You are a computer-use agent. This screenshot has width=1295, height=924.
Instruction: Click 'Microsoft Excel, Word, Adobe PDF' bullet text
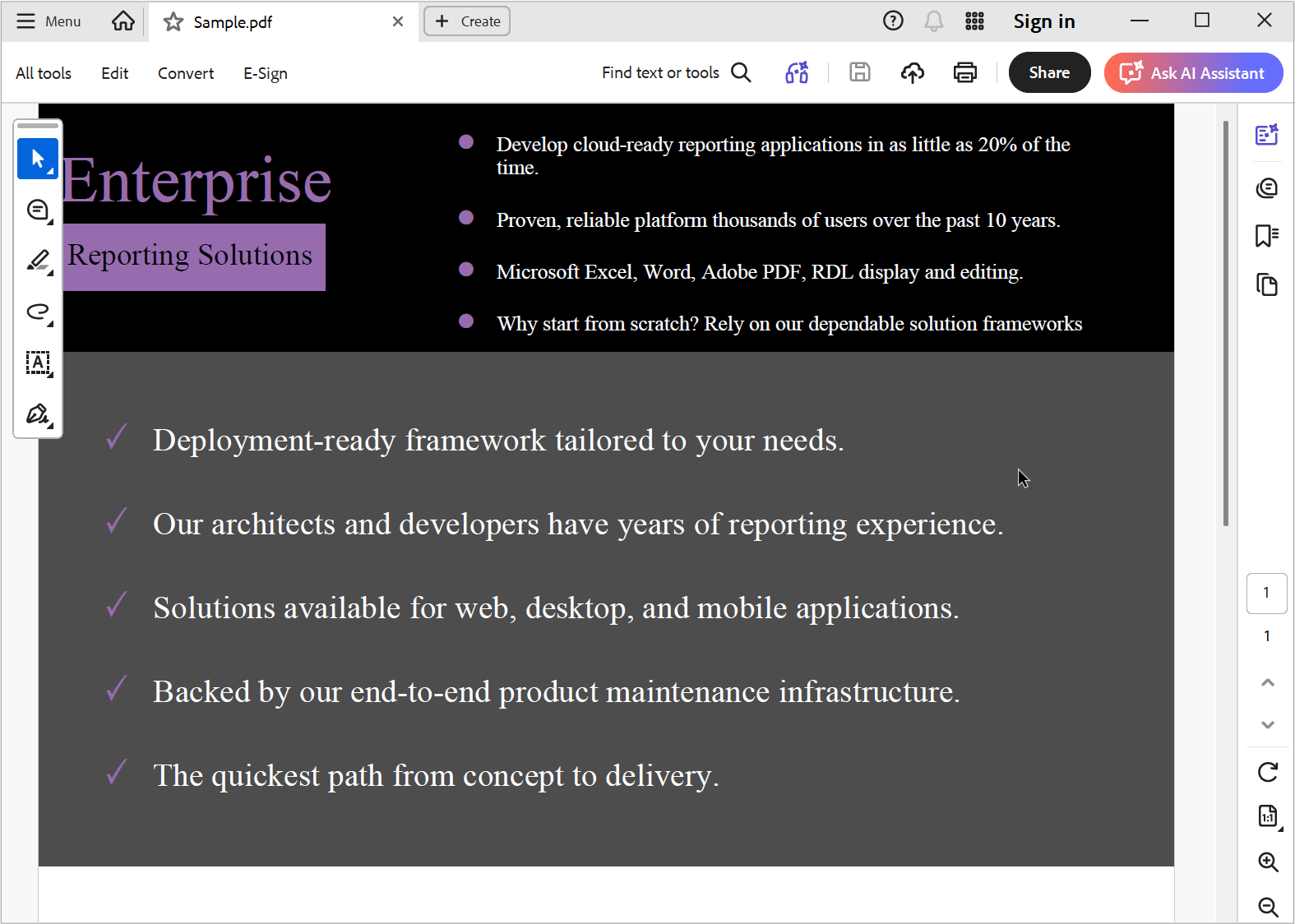760,272
